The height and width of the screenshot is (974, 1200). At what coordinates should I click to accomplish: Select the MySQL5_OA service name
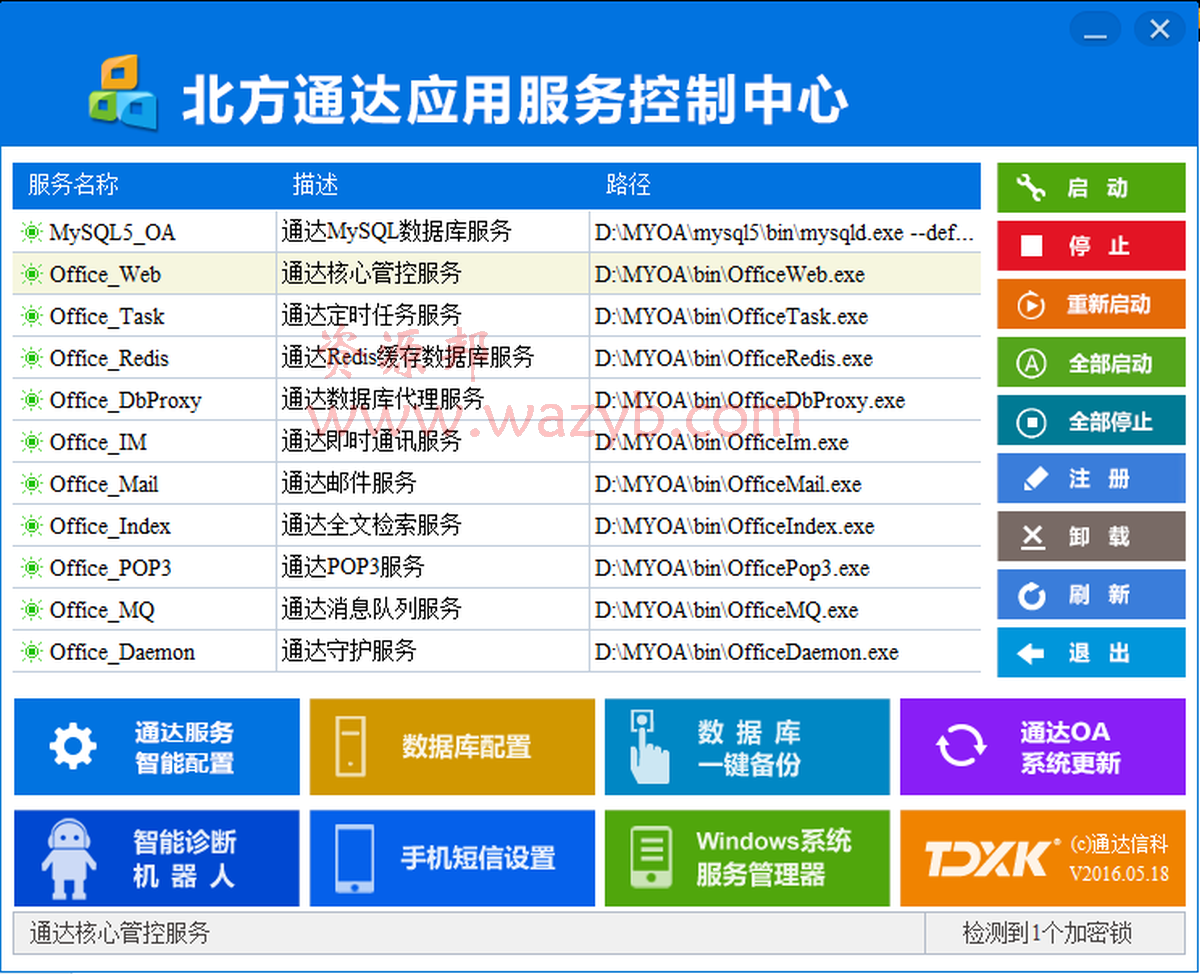(112, 233)
